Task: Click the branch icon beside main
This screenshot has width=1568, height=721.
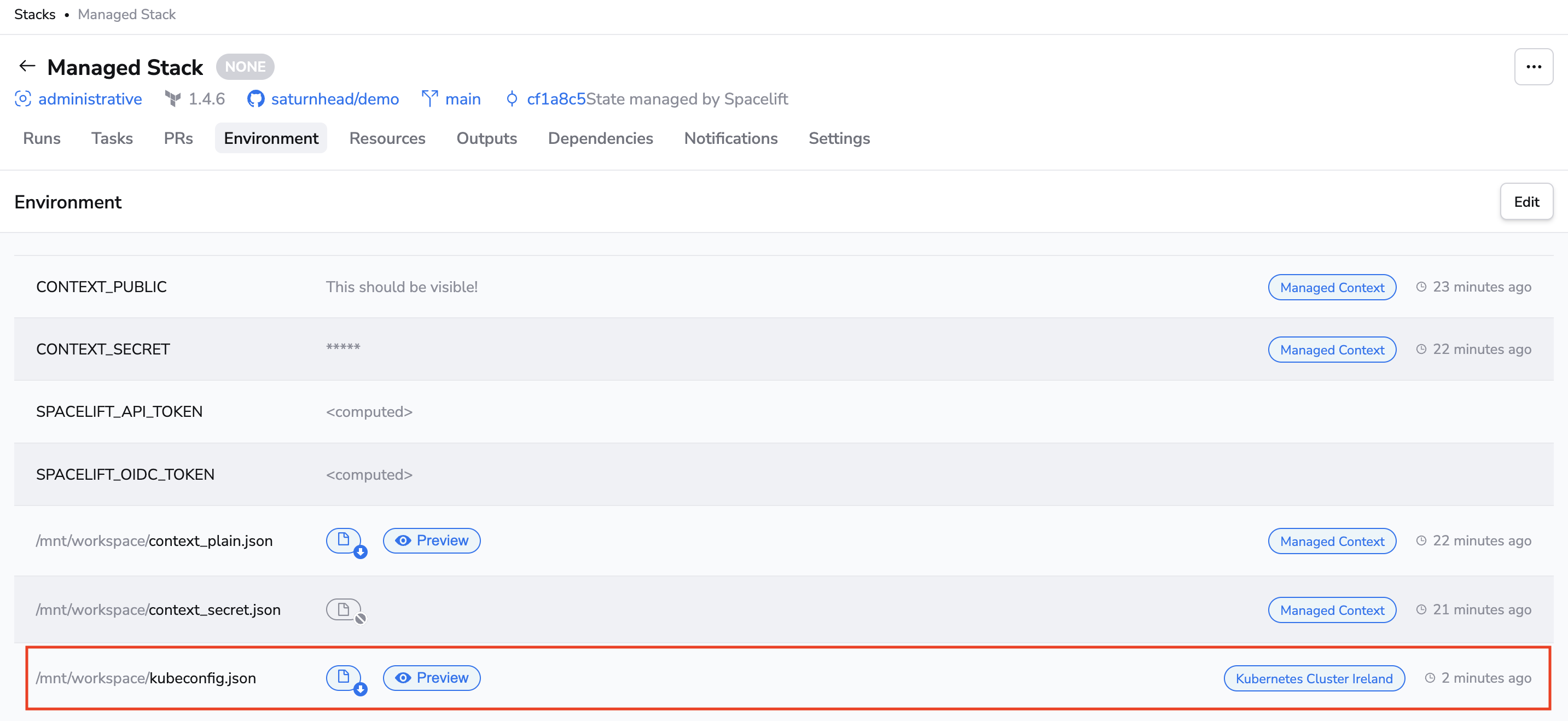Action: [x=429, y=99]
